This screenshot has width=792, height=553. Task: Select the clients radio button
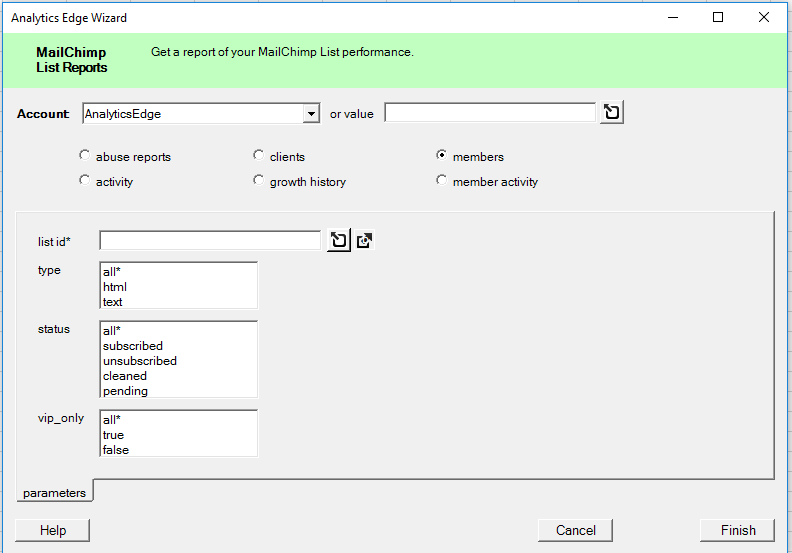point(259,155)
